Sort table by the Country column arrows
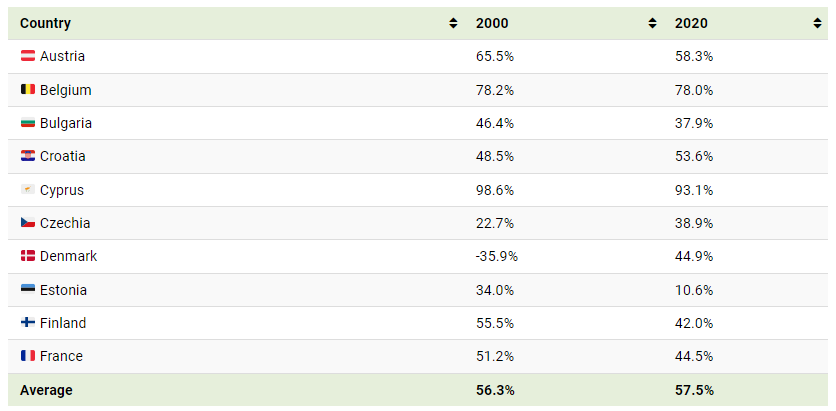Screen dimensions: 836x411 click(x=453, y=23)
